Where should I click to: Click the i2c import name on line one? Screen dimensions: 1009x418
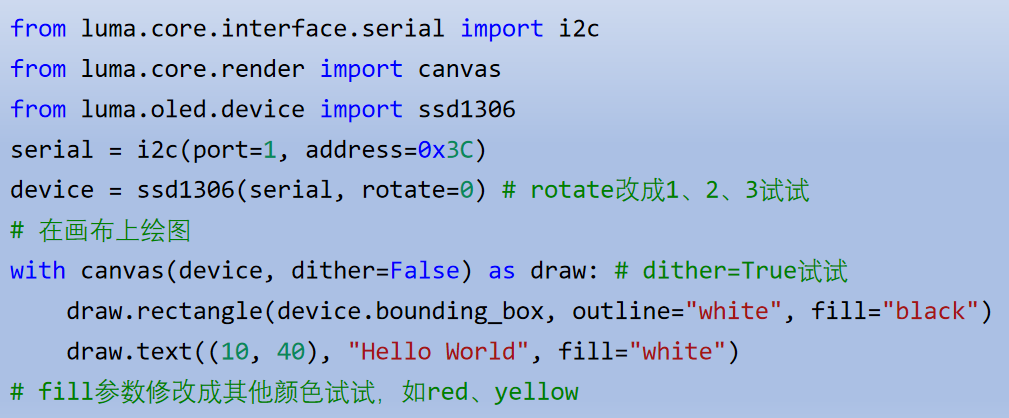579,29
